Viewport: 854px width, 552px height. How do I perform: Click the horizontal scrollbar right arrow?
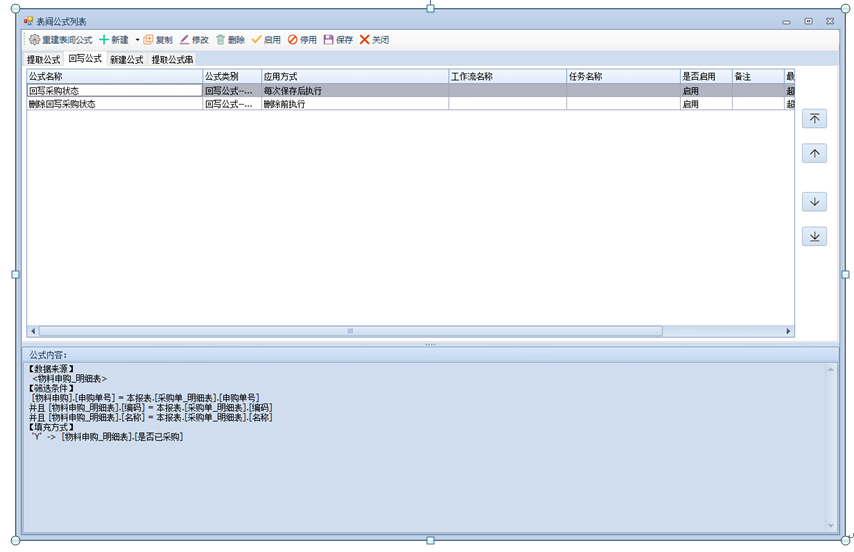788,331
